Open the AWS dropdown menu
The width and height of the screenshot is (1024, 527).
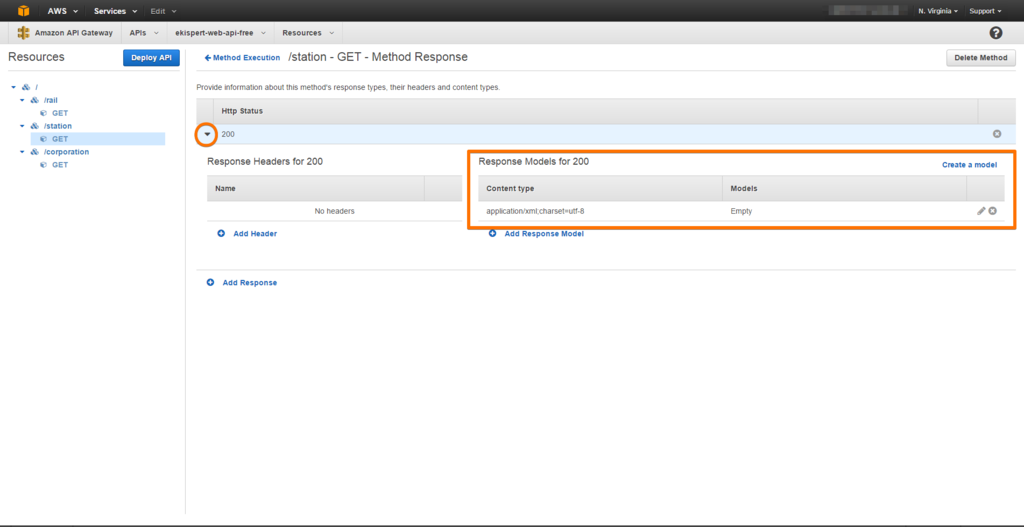pos(63,11)
